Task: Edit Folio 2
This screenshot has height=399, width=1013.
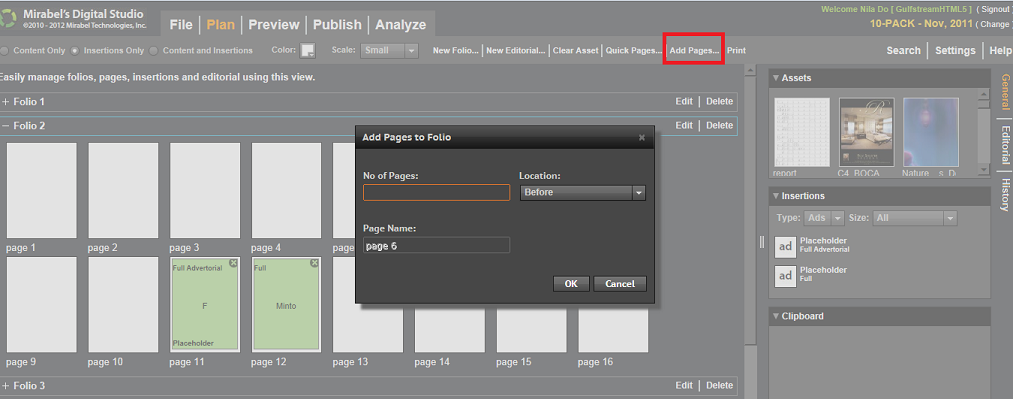Action: click(684, 125)
